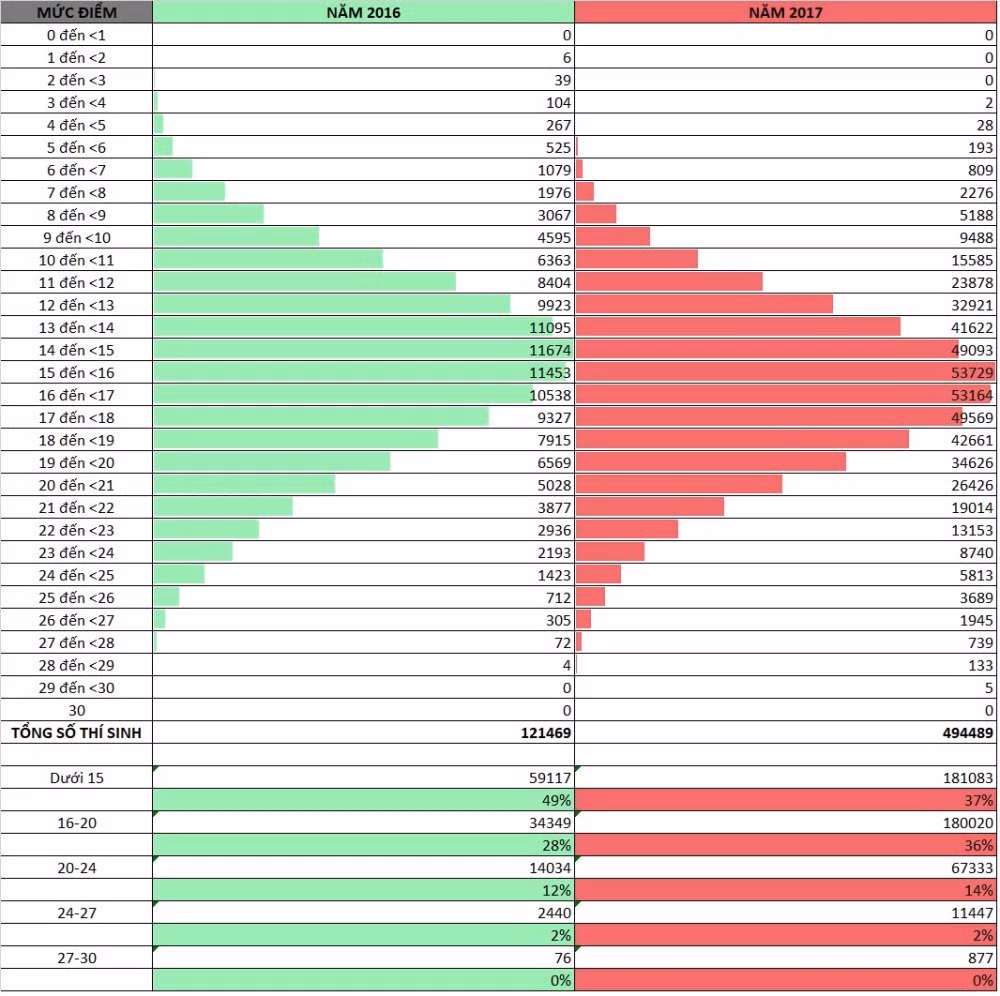Click the NĂM 2017 column header
Screen dimensions: 1000x996
pos(785,12)
